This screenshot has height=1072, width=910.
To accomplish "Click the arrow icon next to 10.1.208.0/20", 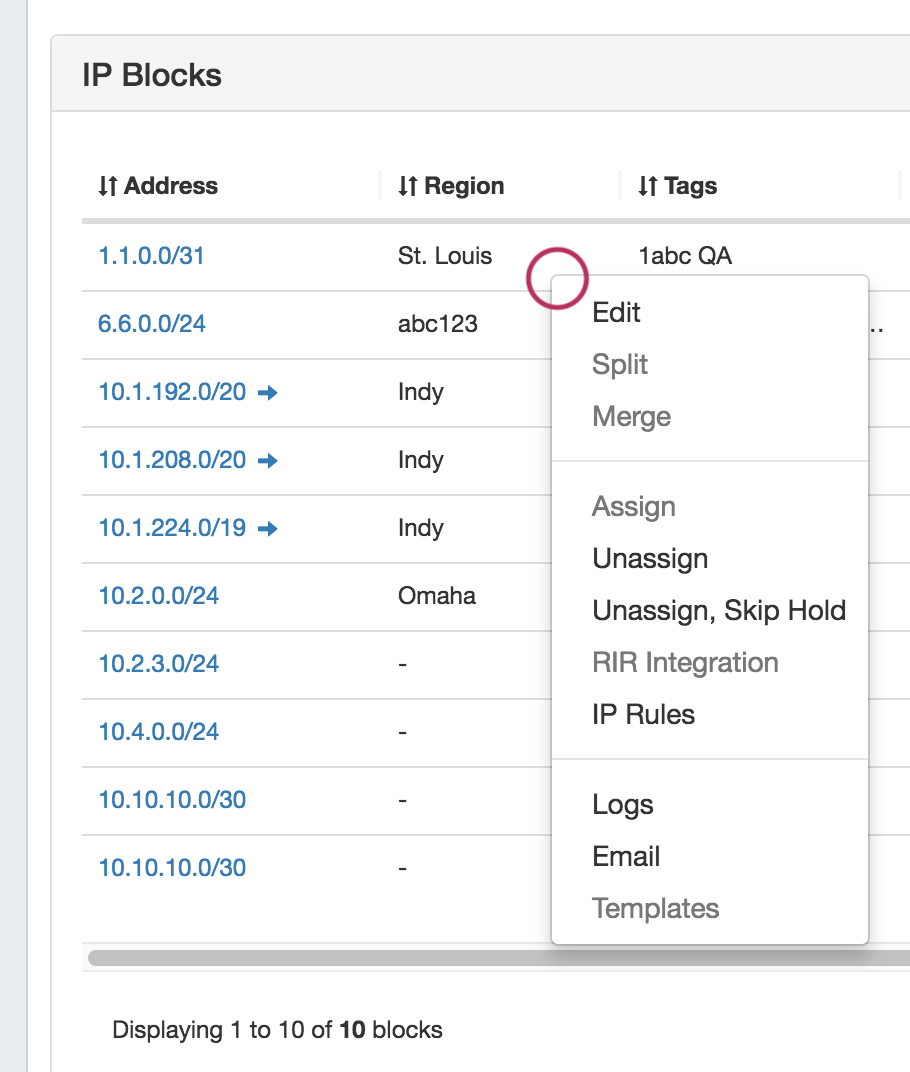I will click(267, 461).
